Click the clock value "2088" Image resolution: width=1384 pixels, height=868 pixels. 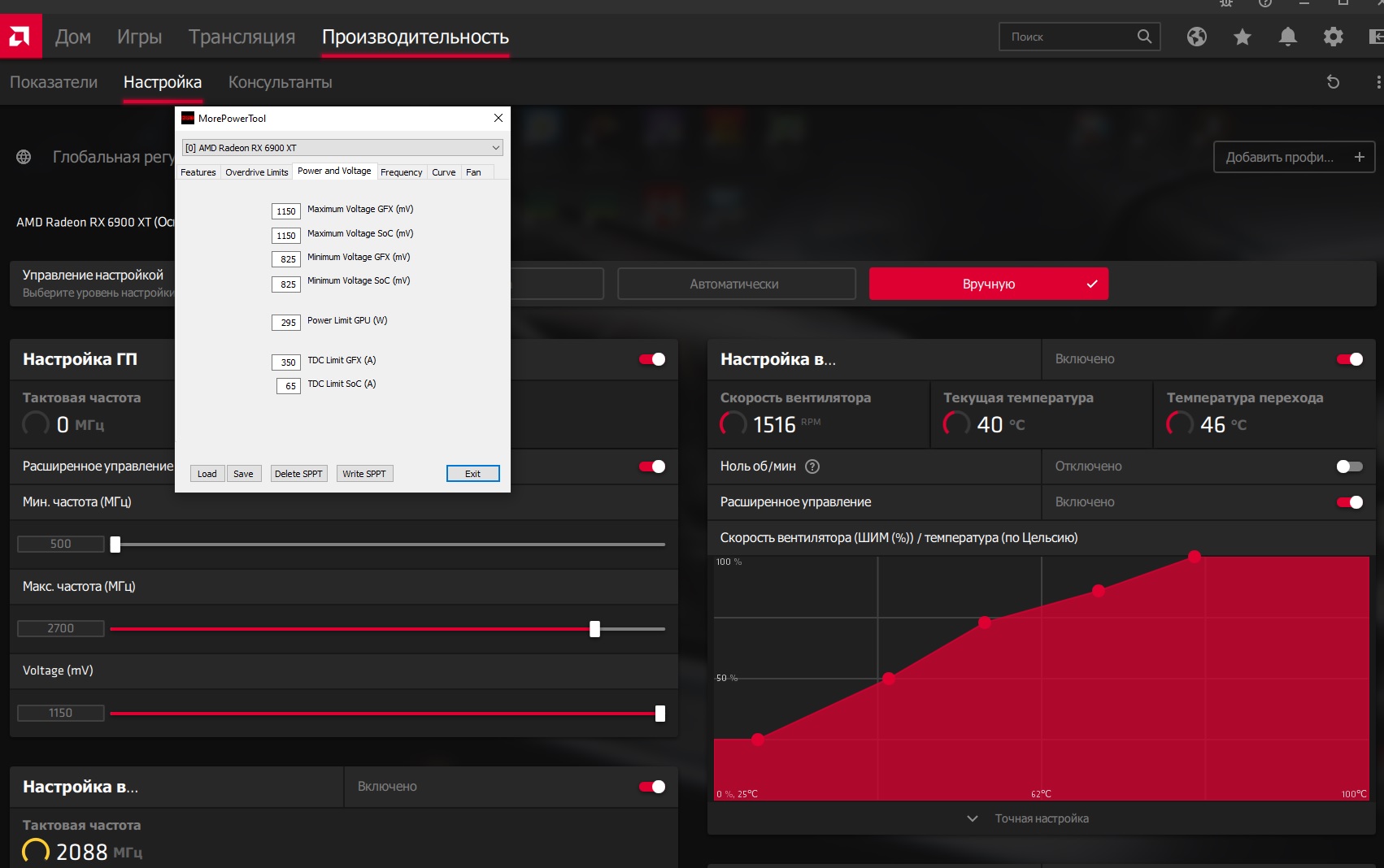82,852
